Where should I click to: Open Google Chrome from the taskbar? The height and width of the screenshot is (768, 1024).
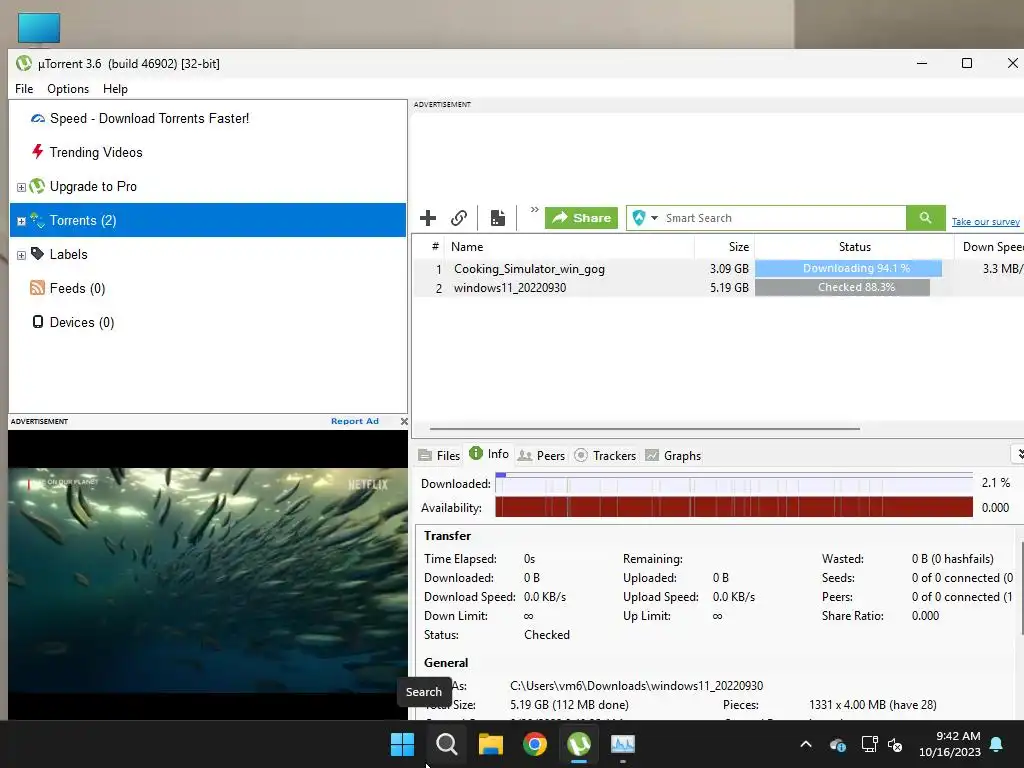point(535,744)
